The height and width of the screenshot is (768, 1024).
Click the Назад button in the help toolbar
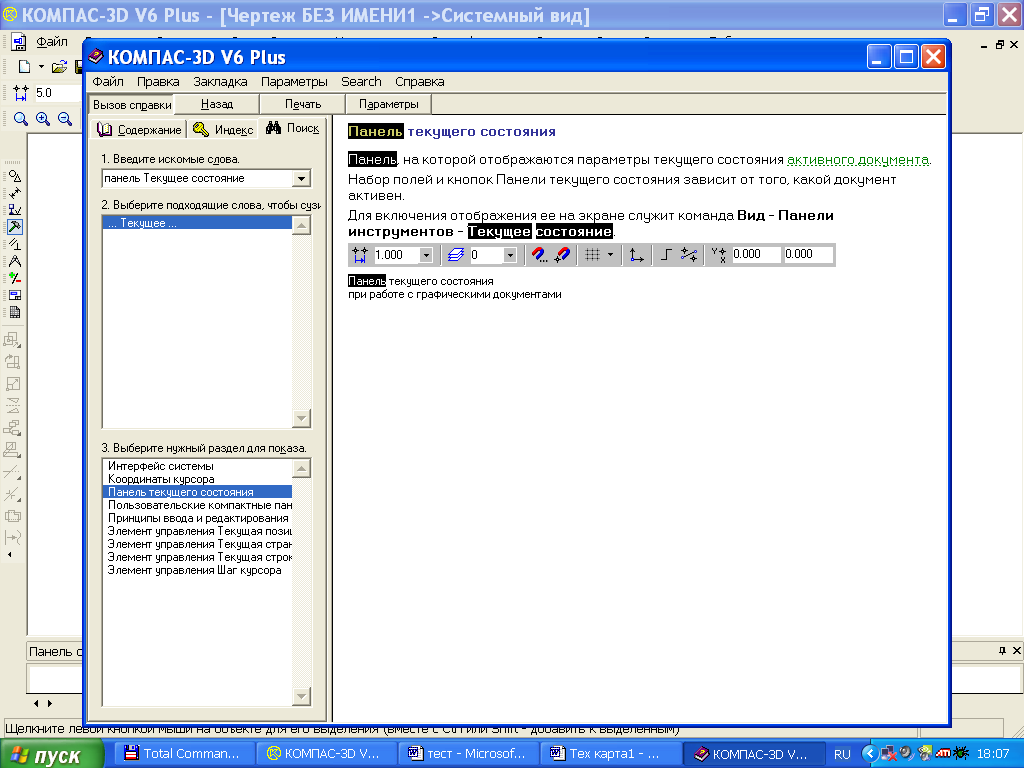tap(217, 104)
